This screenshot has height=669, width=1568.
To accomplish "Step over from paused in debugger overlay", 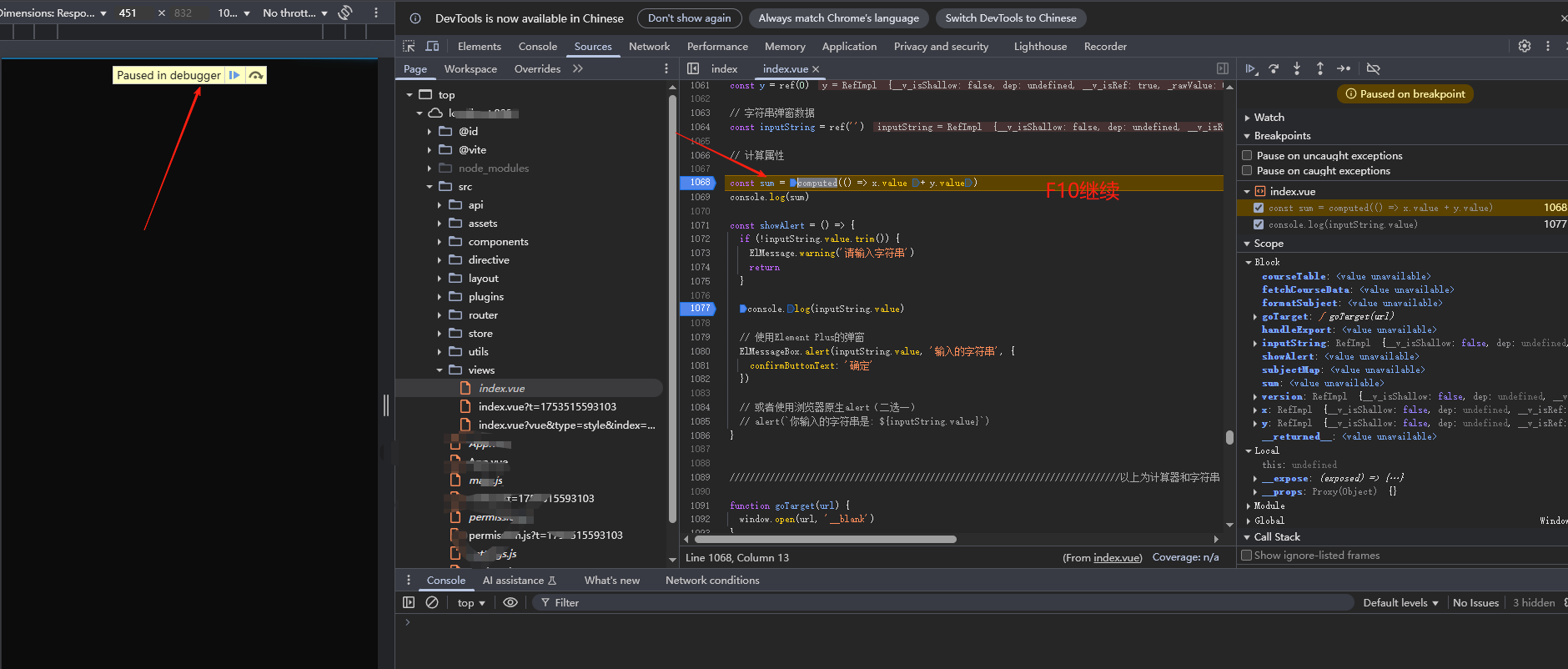I will tap(256, 75).
